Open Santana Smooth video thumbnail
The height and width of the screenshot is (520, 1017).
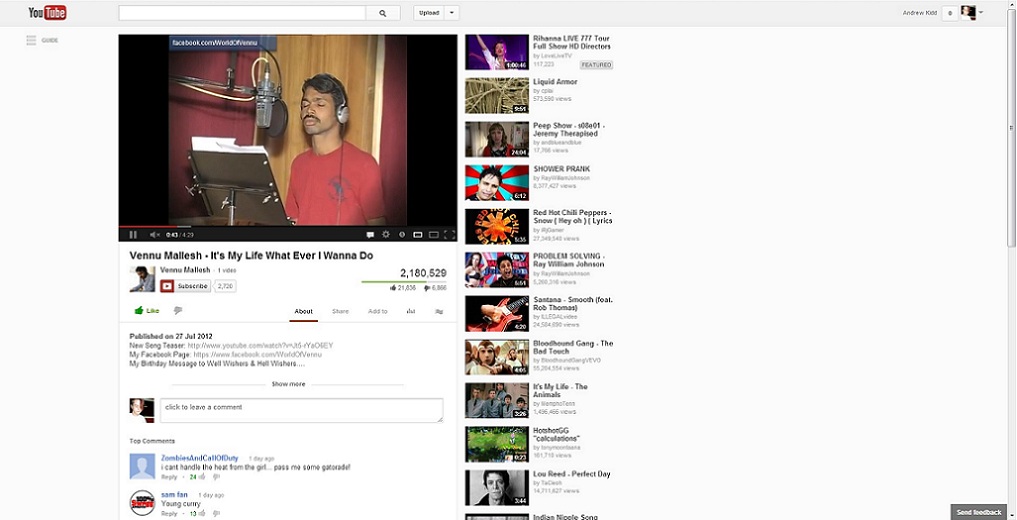(x=497, y=314)
